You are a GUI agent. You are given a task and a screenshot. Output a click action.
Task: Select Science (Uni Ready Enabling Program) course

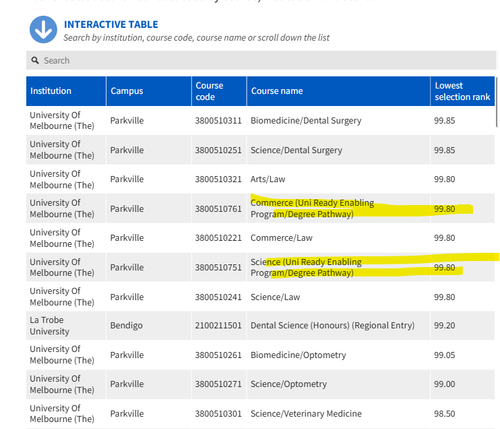point(306,267)
